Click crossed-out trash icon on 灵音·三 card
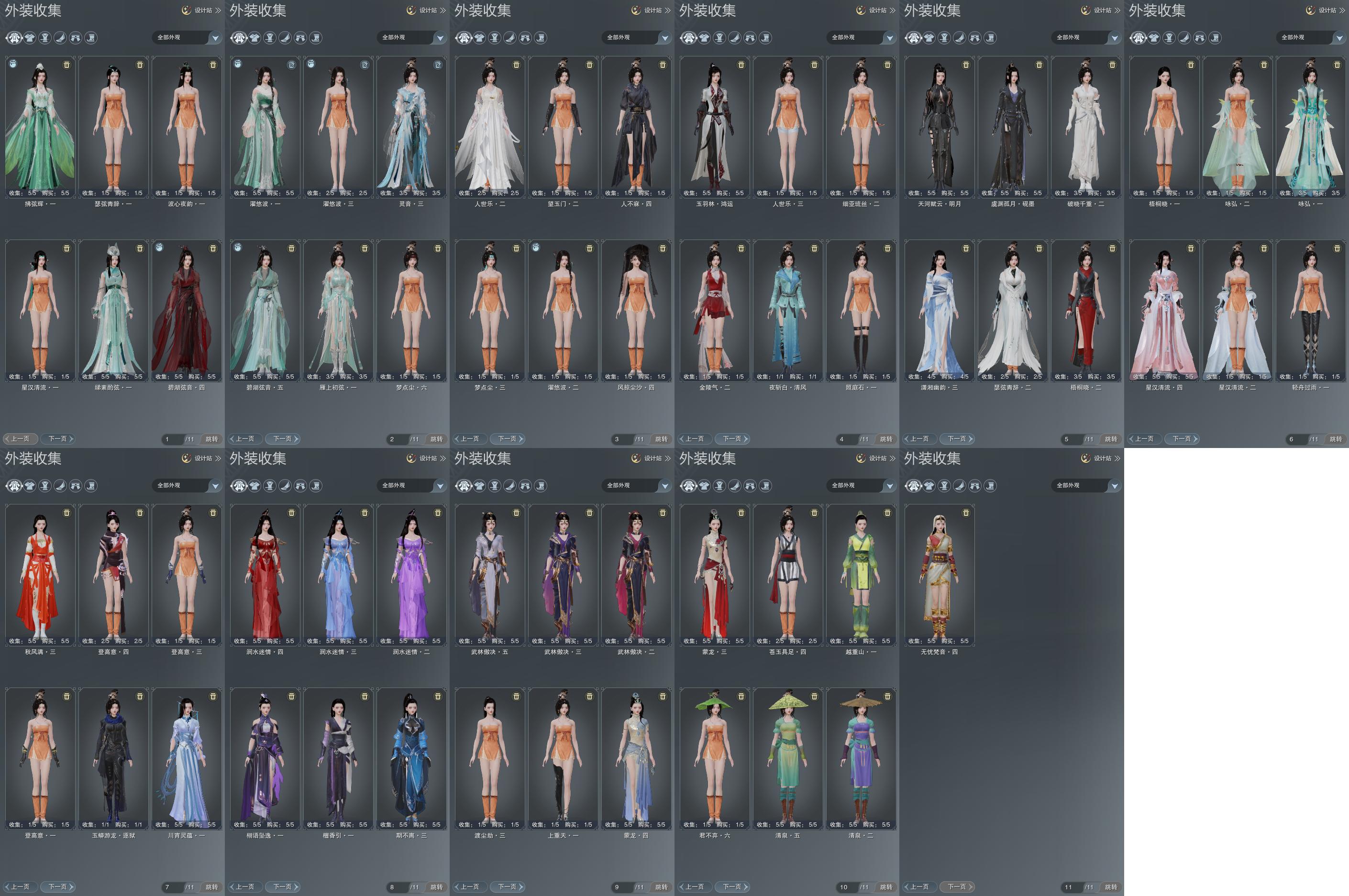Viewport: 1349px width, 896px height. [x=438, y=65]
